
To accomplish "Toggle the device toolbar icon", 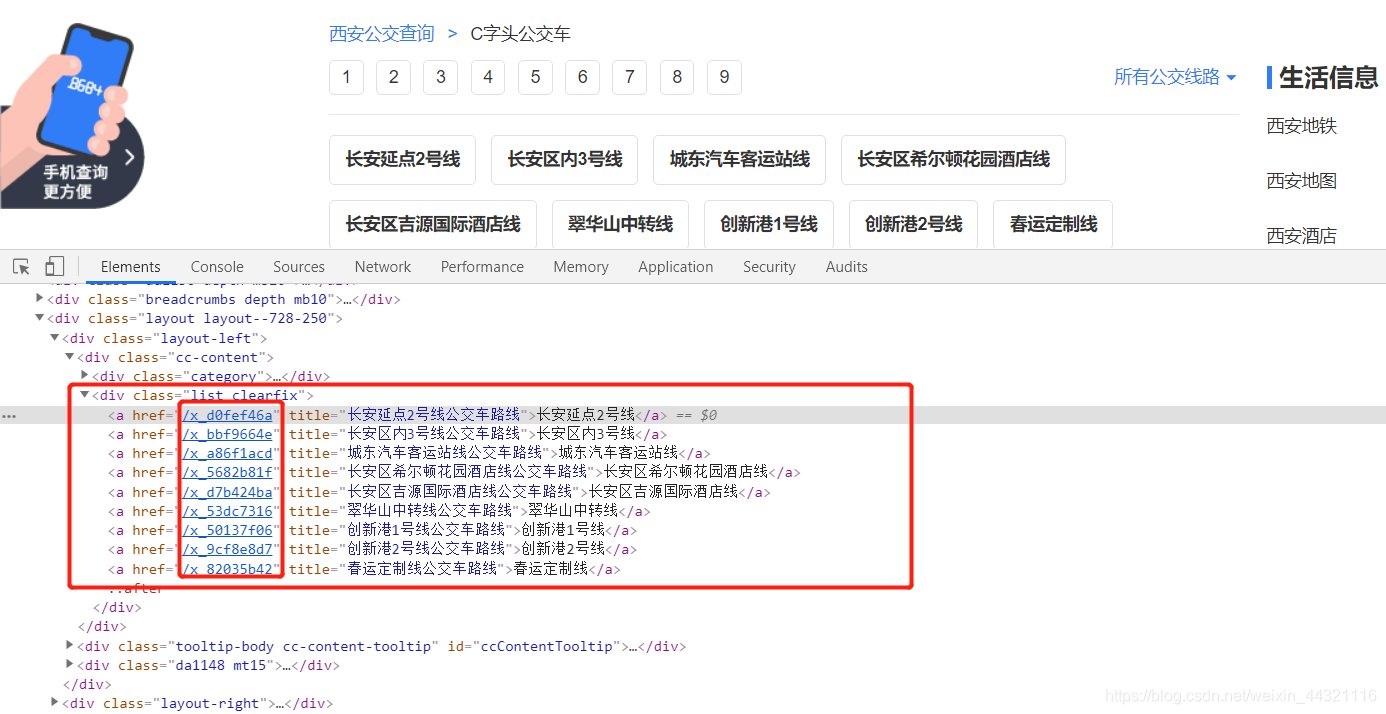I will pyautogui.click(x=54, y=267).
